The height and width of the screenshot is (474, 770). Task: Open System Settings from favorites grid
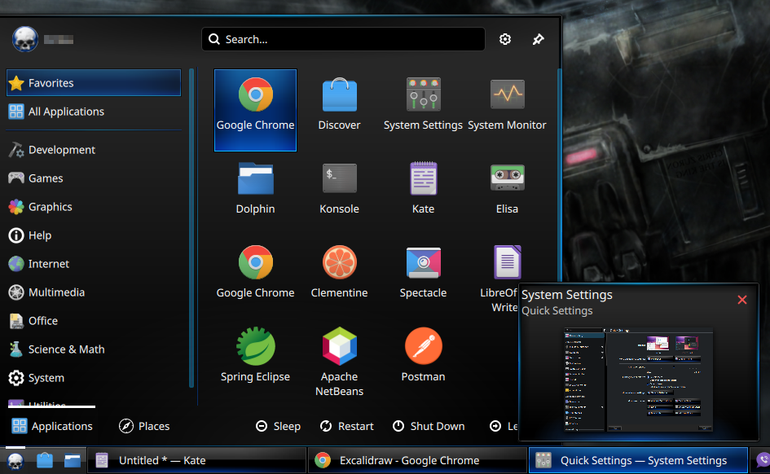423,104
